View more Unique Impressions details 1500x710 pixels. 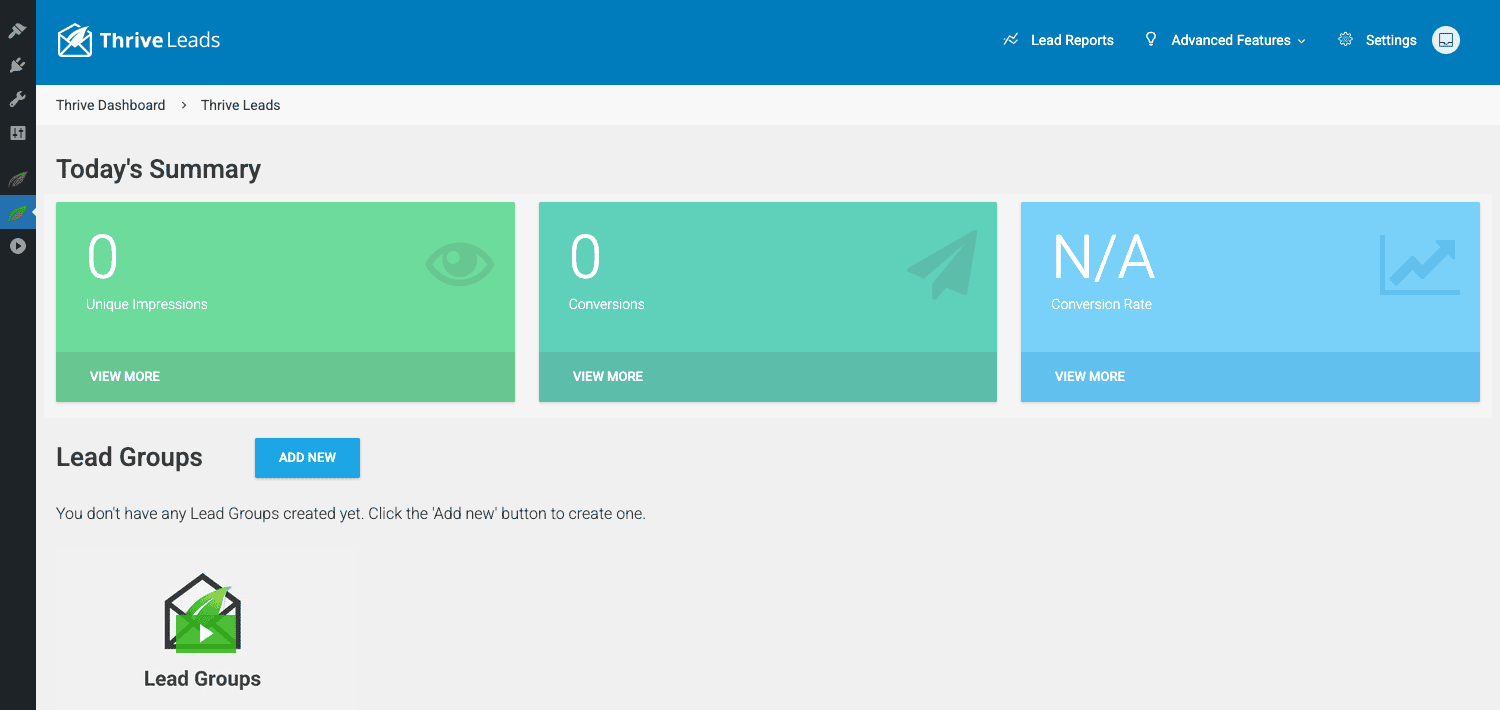[x=125, y=376]
